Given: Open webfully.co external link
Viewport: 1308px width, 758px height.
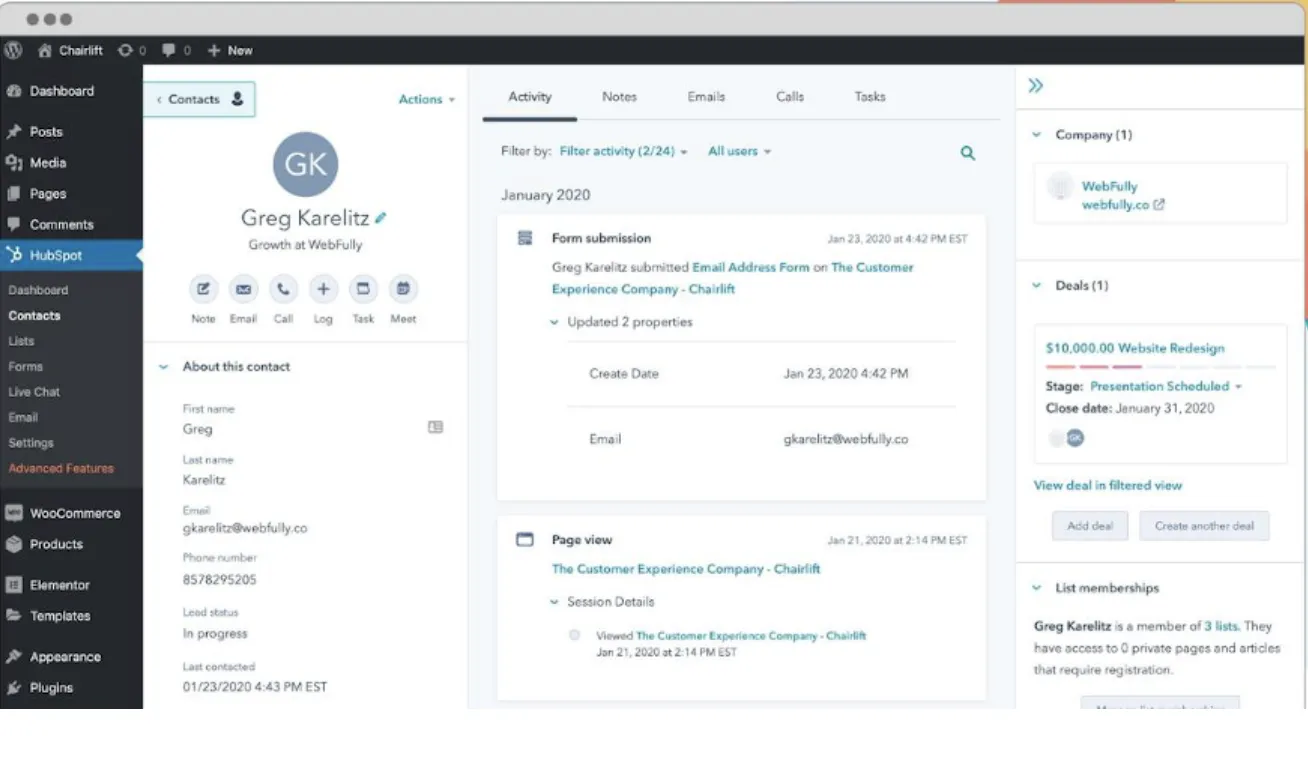Looking at the screenshot, I should pos(1123,205).
